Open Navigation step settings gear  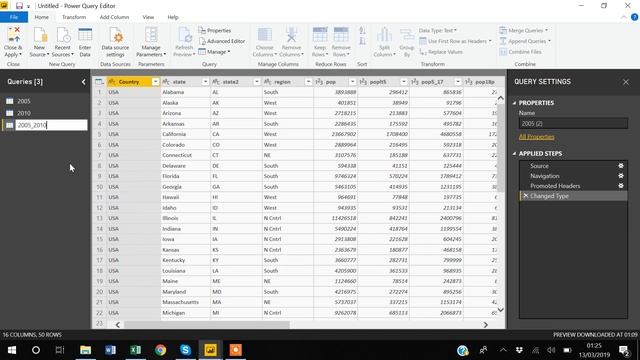(621, 176)
